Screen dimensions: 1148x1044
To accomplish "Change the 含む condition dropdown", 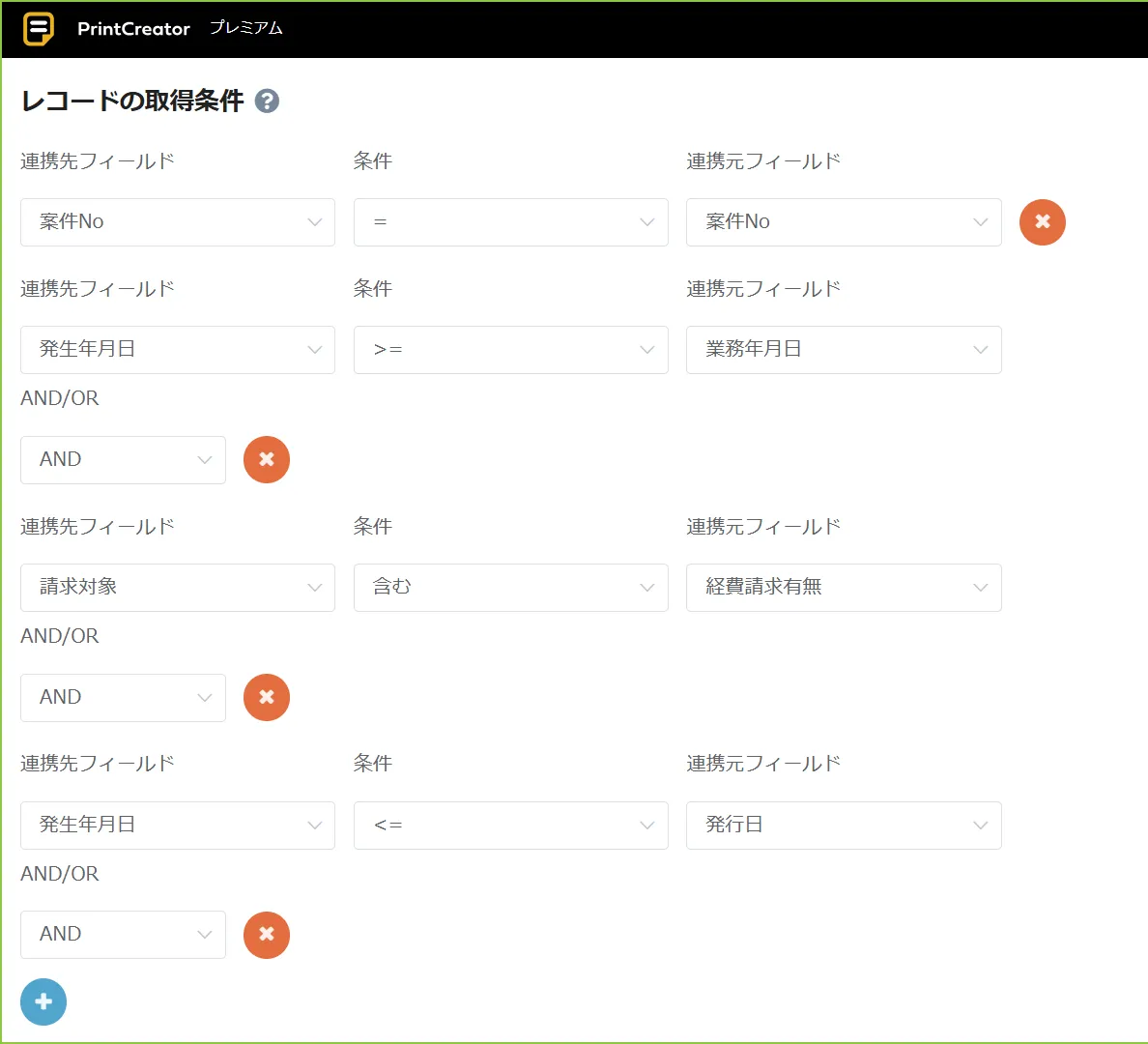I will [x=510, y=588].
